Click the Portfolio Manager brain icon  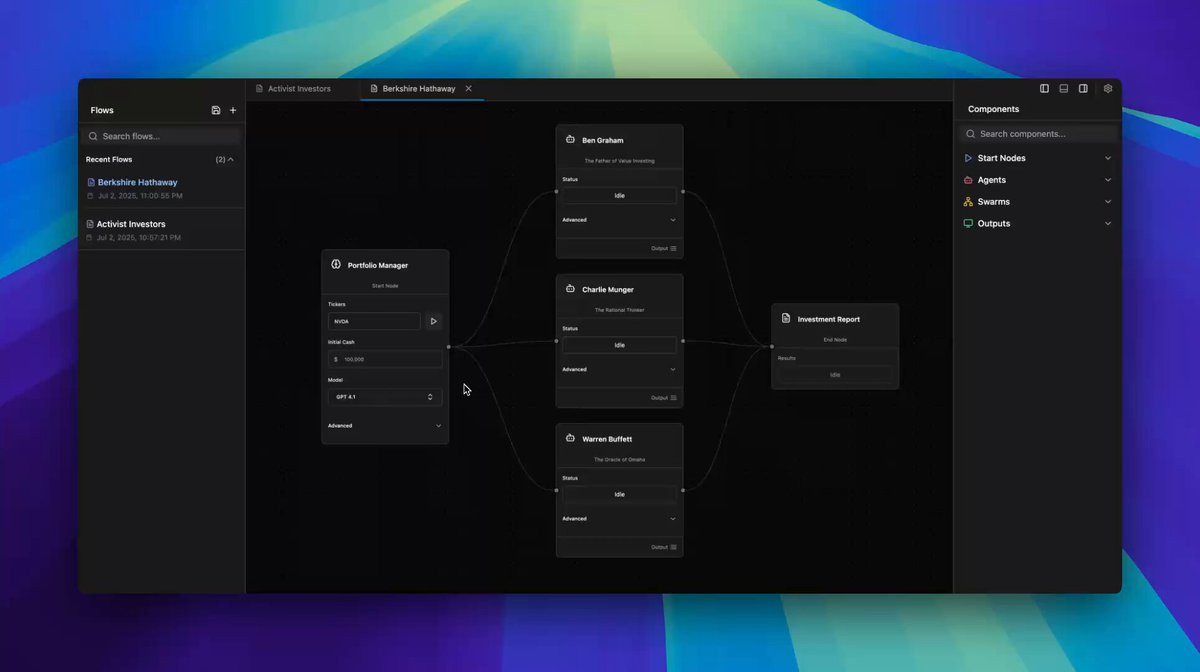coord(336,265)
